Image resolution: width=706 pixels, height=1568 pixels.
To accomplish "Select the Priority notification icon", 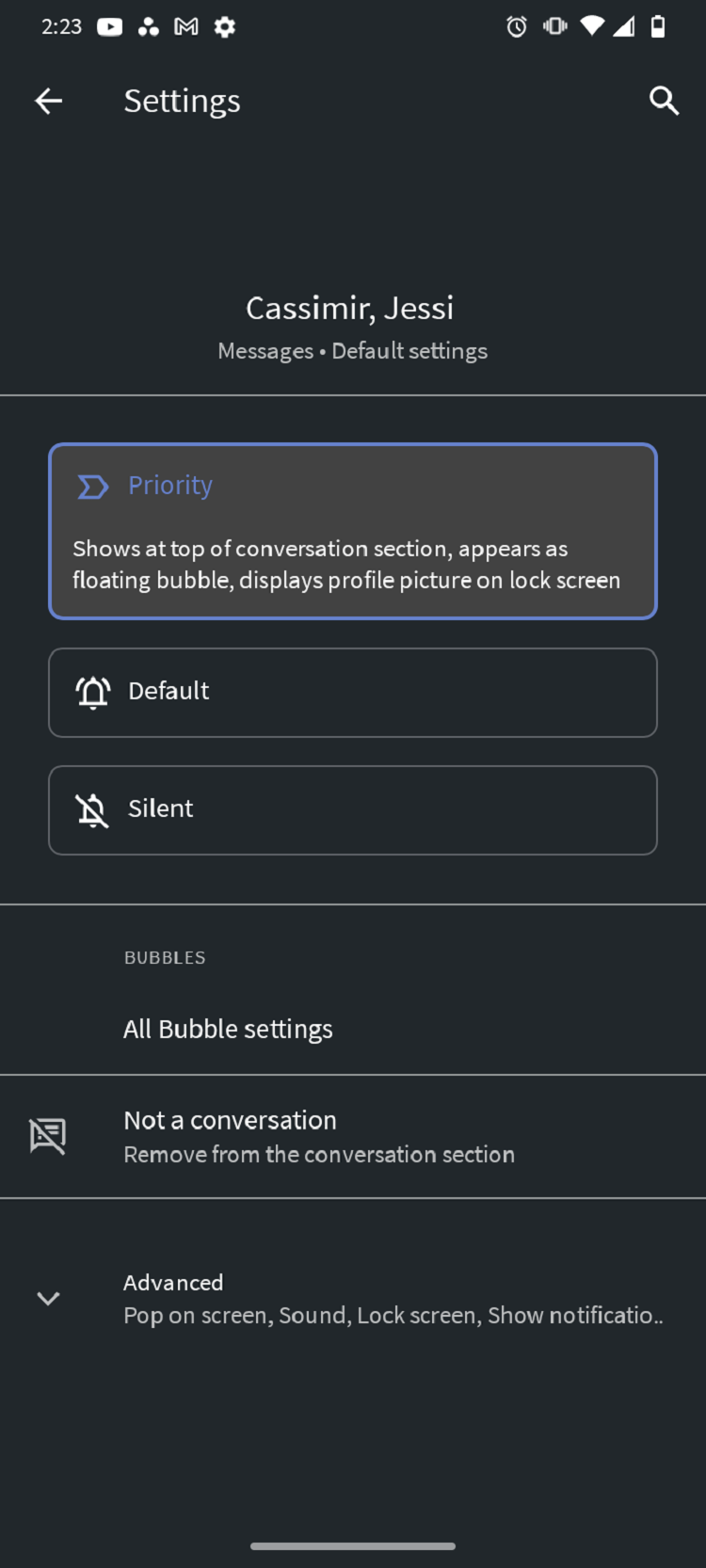I will (x=92, y=487).
